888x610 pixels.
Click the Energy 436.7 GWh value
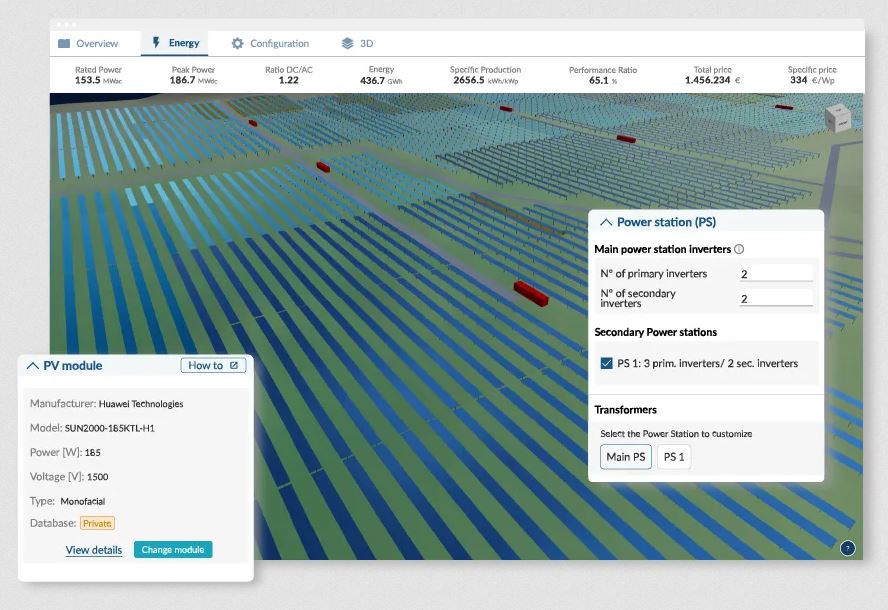point(381,80)
